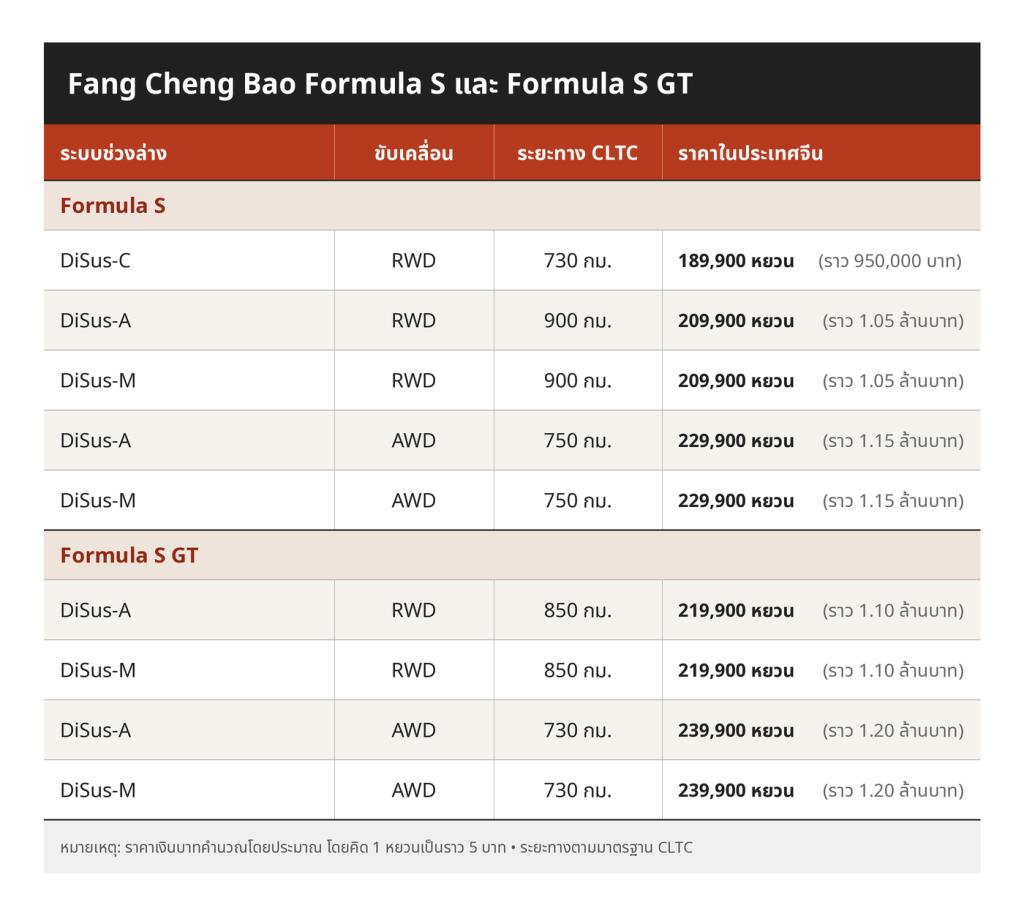Viewport: 1024px width, 916px height.
Task: Select the Formula S section heading
Action: pyautogui.click(x=112, y=206)
